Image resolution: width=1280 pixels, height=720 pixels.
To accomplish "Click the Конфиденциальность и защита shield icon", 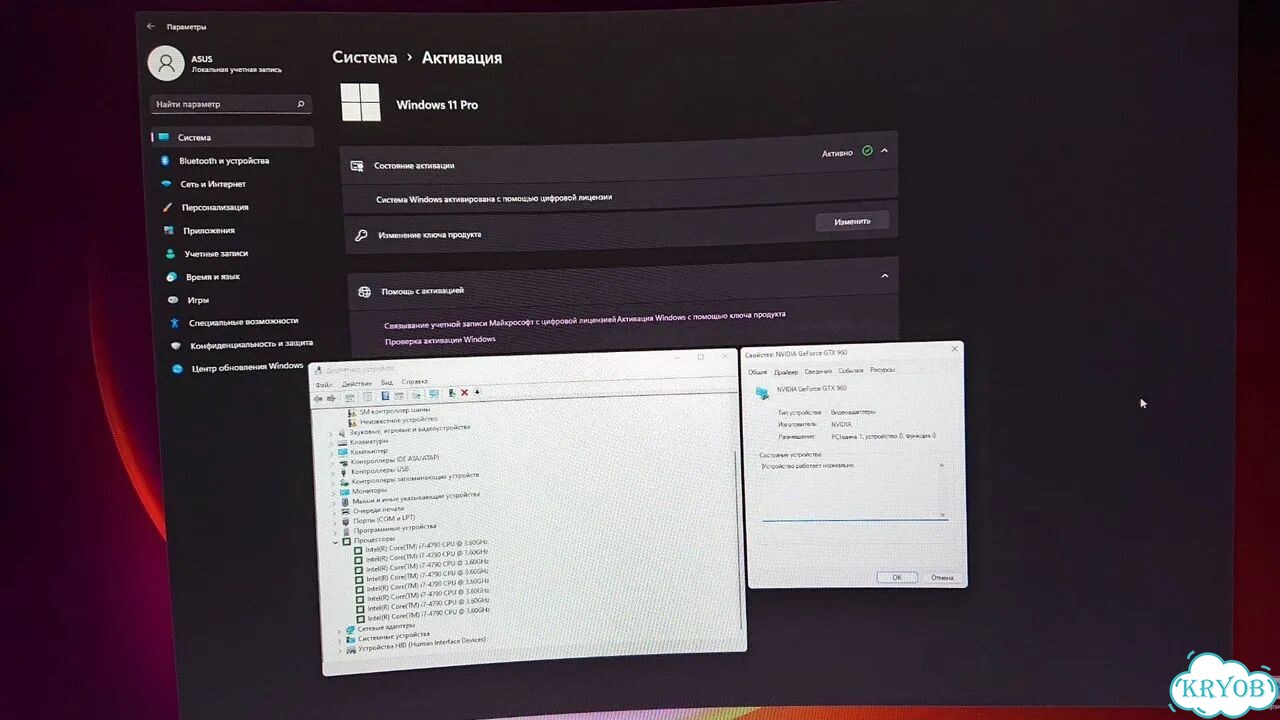I will [176, 346].
